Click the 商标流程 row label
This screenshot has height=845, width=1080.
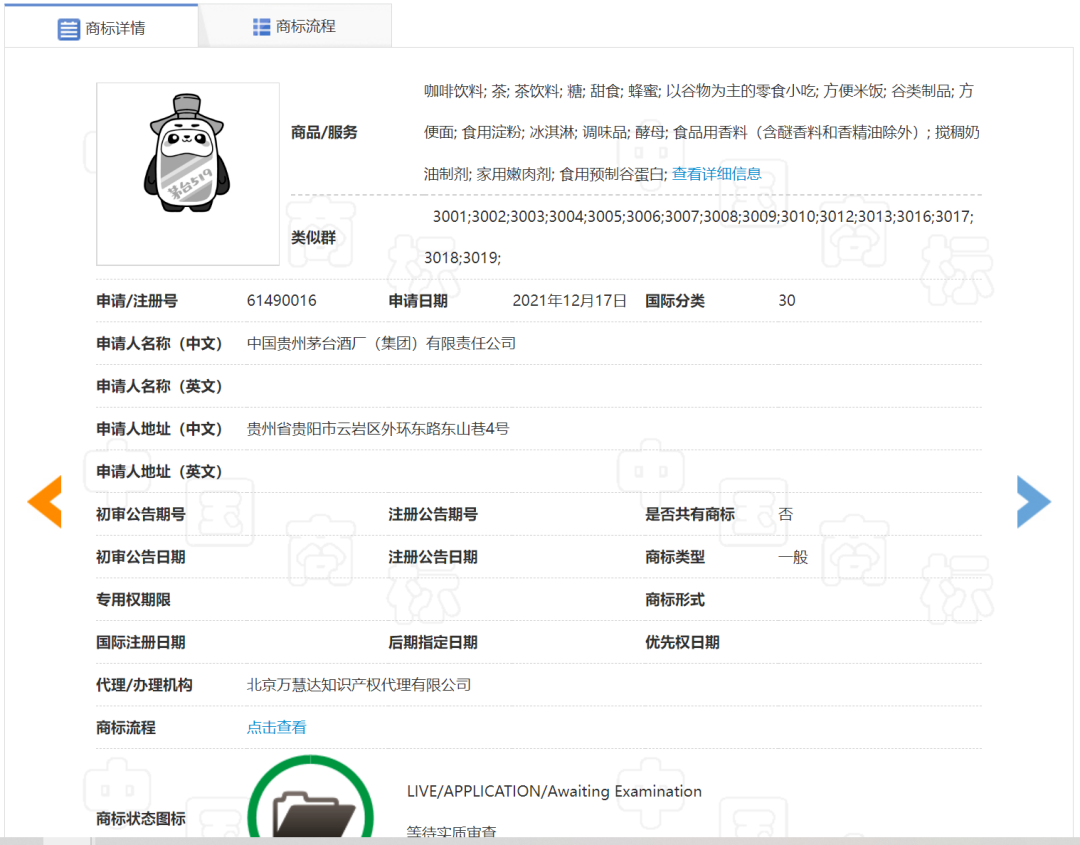tap(126, 728)
